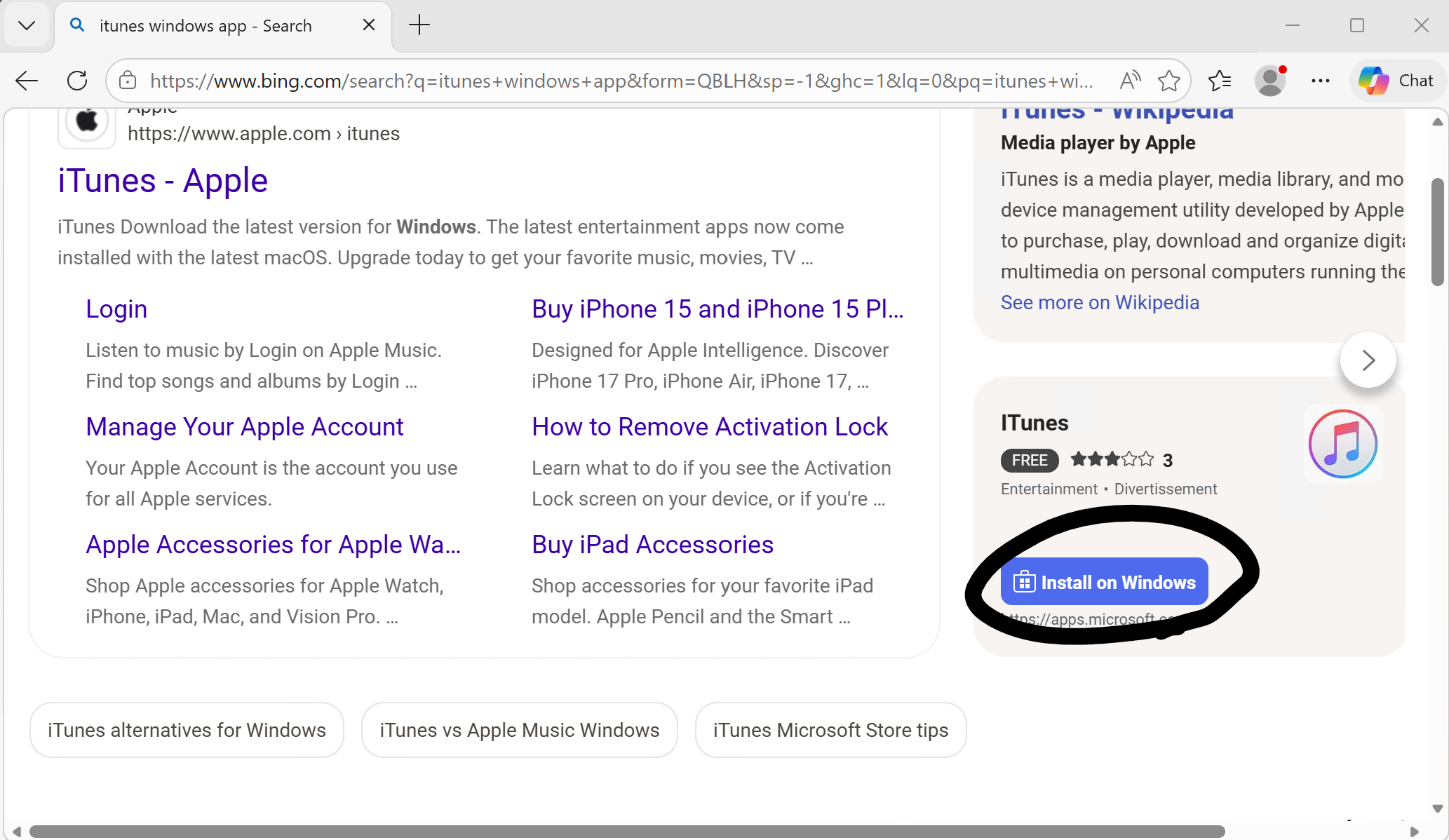The height and width of the screenshot is (840, 1449).
Task: Select the itunes windows app - Search tab
Action: [x=223, y=26]
